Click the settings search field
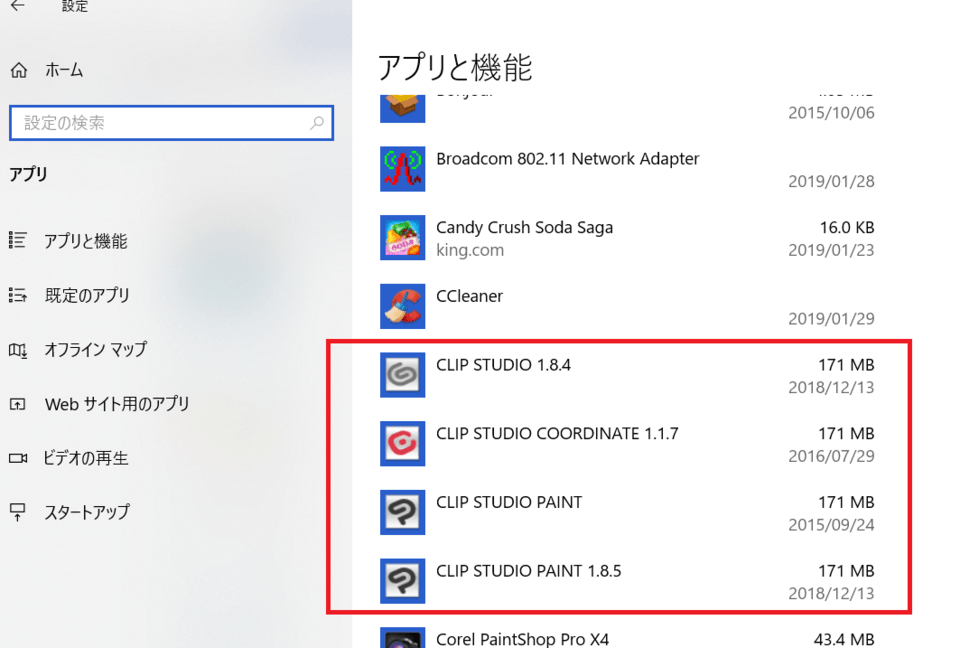Image resolution: width=960 pixels, height=648 pixels. click(160, 123)
